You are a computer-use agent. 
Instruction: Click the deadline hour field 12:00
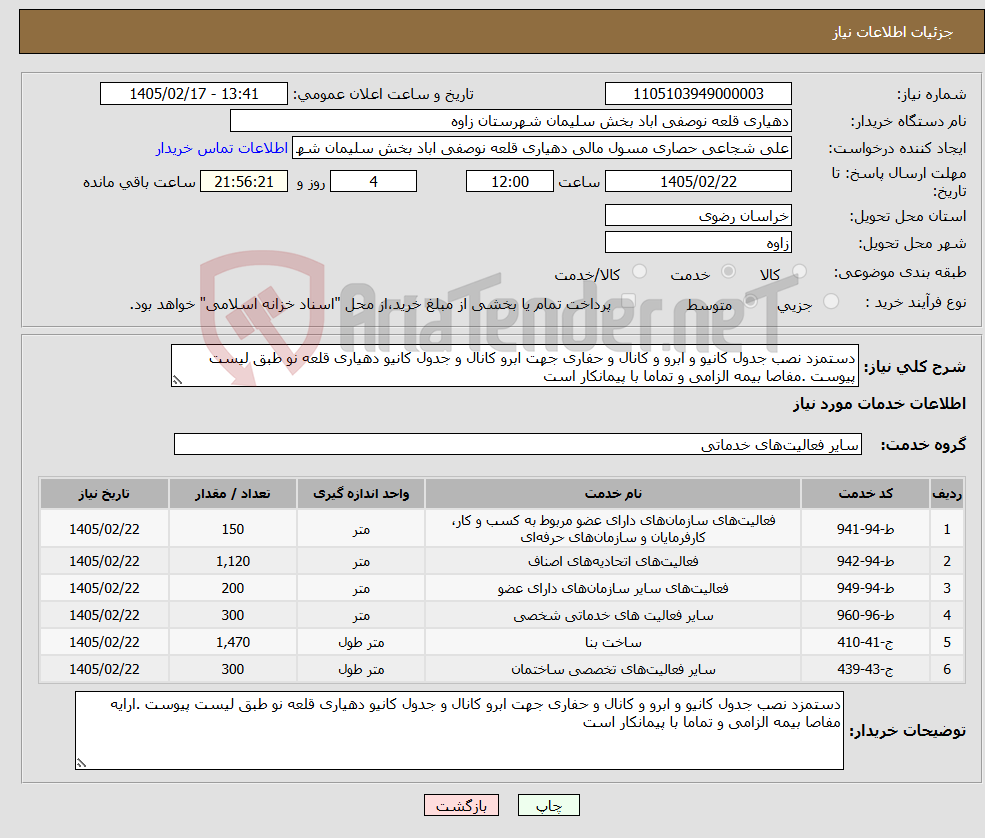tap(509, 182)
